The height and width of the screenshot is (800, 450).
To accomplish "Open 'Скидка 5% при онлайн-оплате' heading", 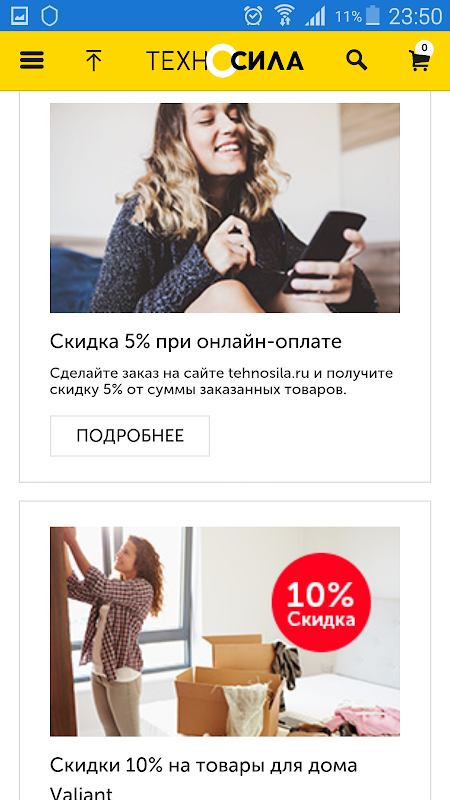I will pyautogui.click(x=196, y=342).
